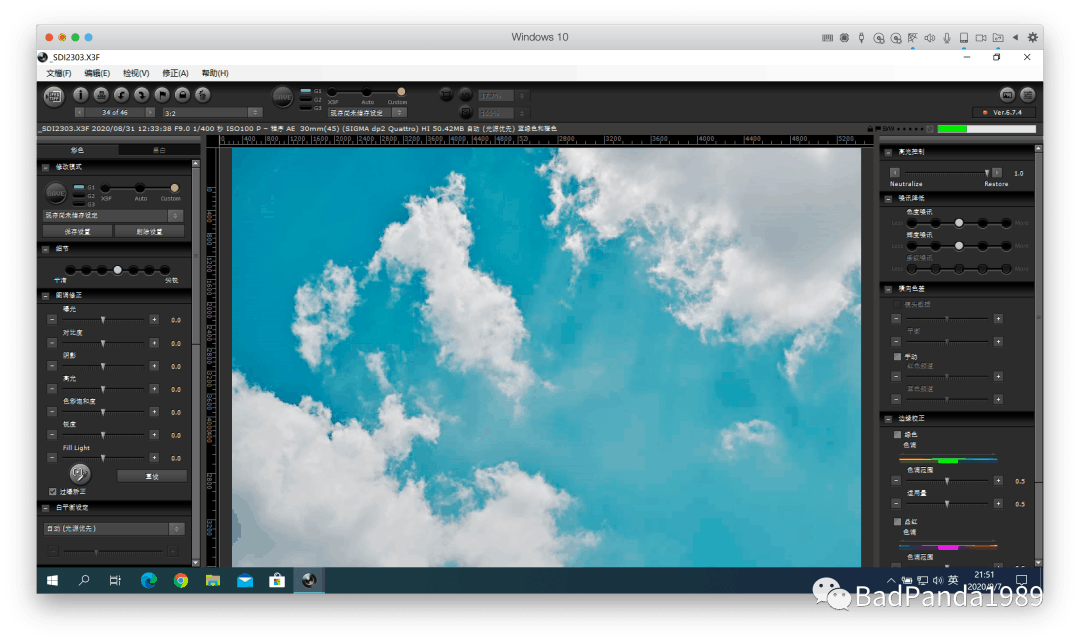Select G2 slot indicator in top toolbar
The width and height of the screenshot is (1080, 642).
coord(306,99)
